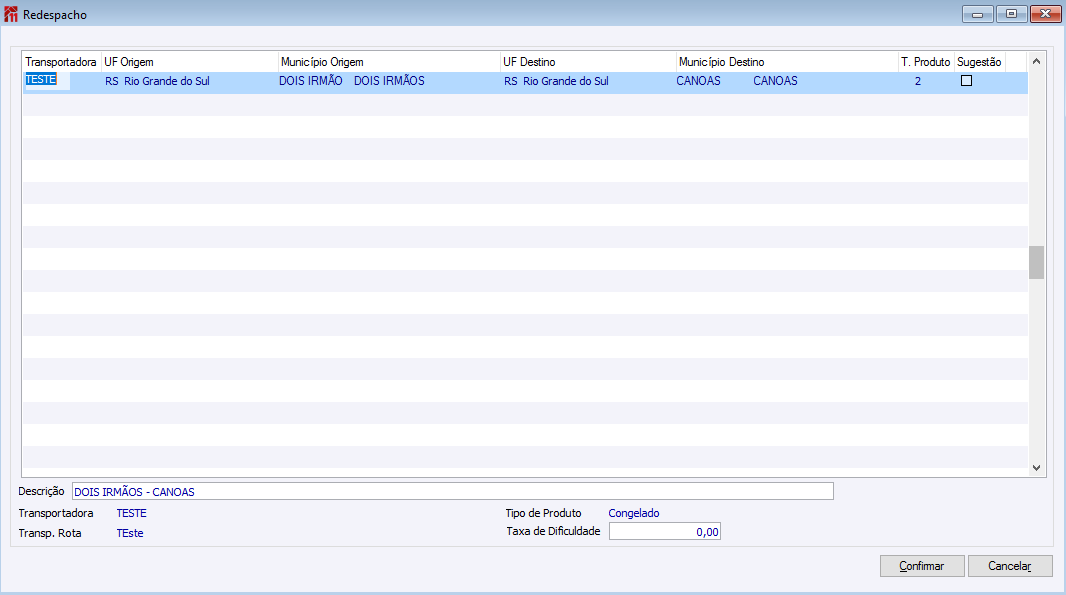The image size is (1066, 595).
Task: Click the Município Destino column header
Action: click(x=787, y=62)
